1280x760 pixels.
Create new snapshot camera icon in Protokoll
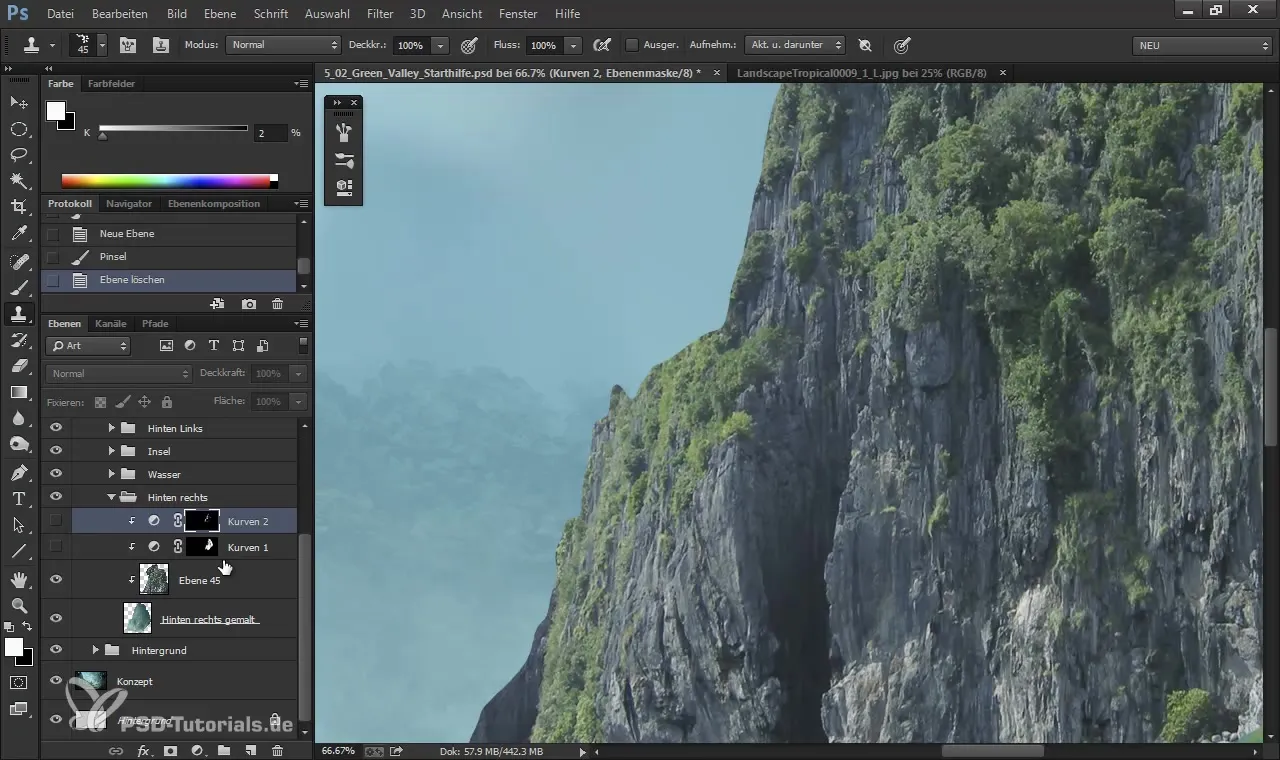248,304
